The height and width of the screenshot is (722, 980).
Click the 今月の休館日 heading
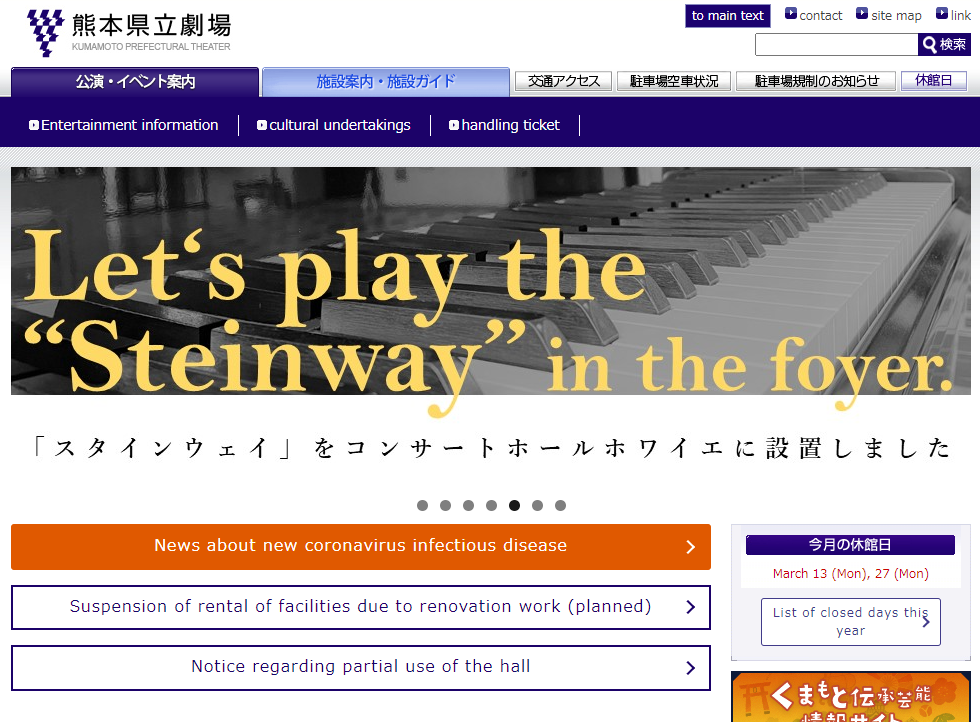(x=850, y=544)
